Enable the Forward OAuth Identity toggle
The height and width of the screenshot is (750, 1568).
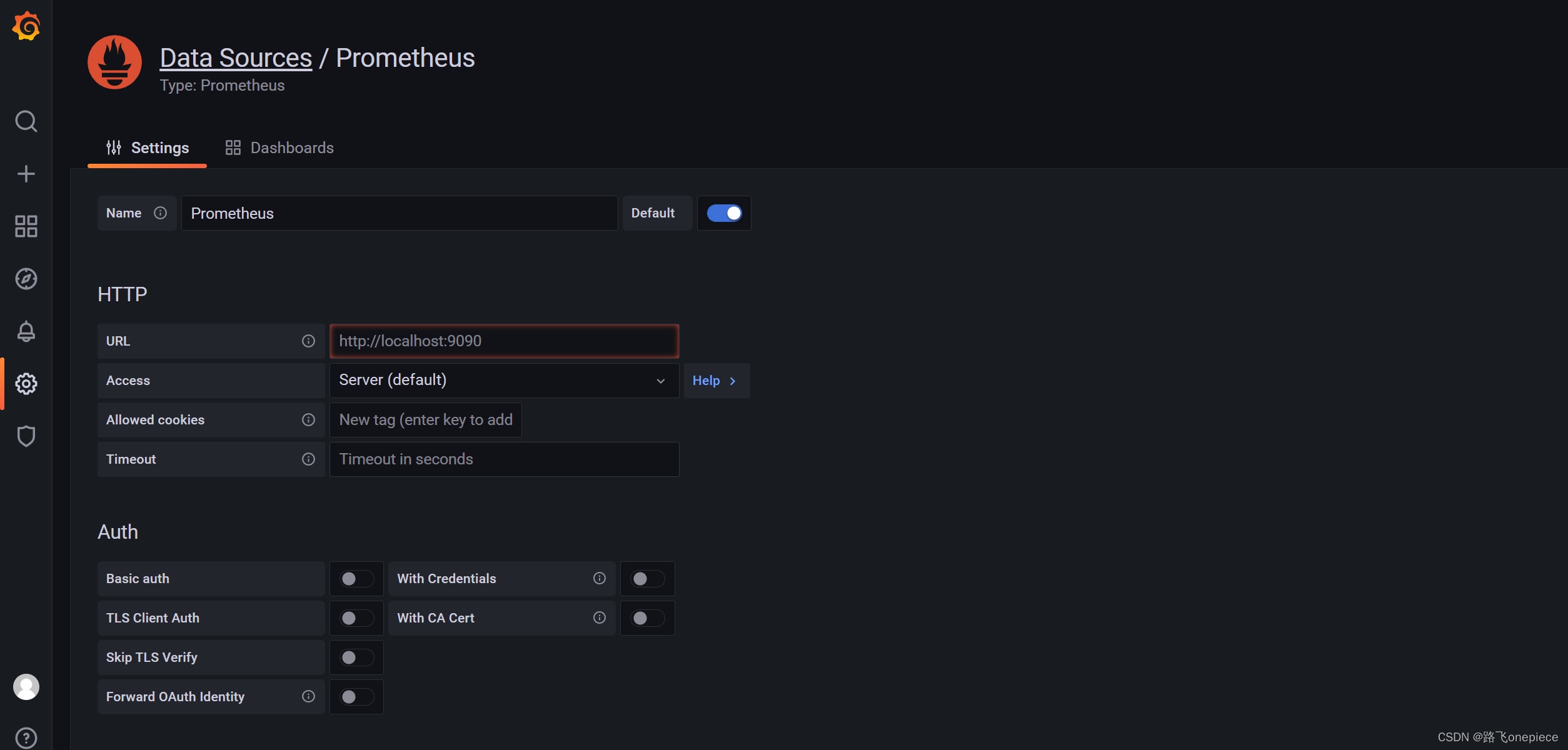point(356,697)
